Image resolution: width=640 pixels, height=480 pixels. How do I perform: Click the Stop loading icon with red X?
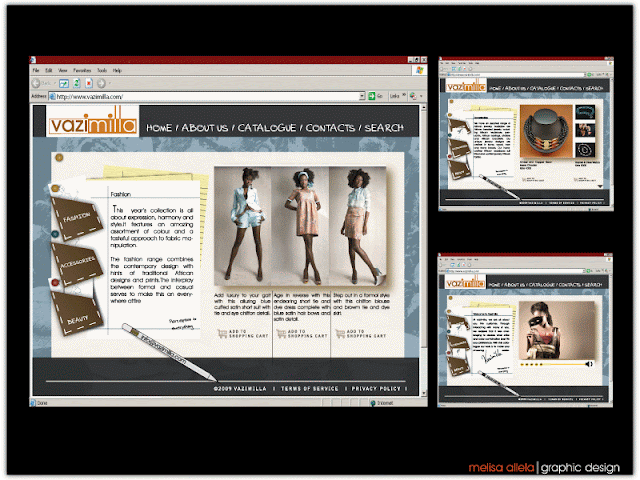pos(89,83)
